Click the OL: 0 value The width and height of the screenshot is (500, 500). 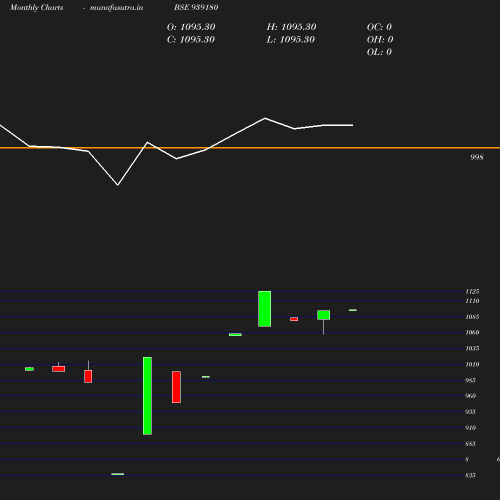coord(379,52)
